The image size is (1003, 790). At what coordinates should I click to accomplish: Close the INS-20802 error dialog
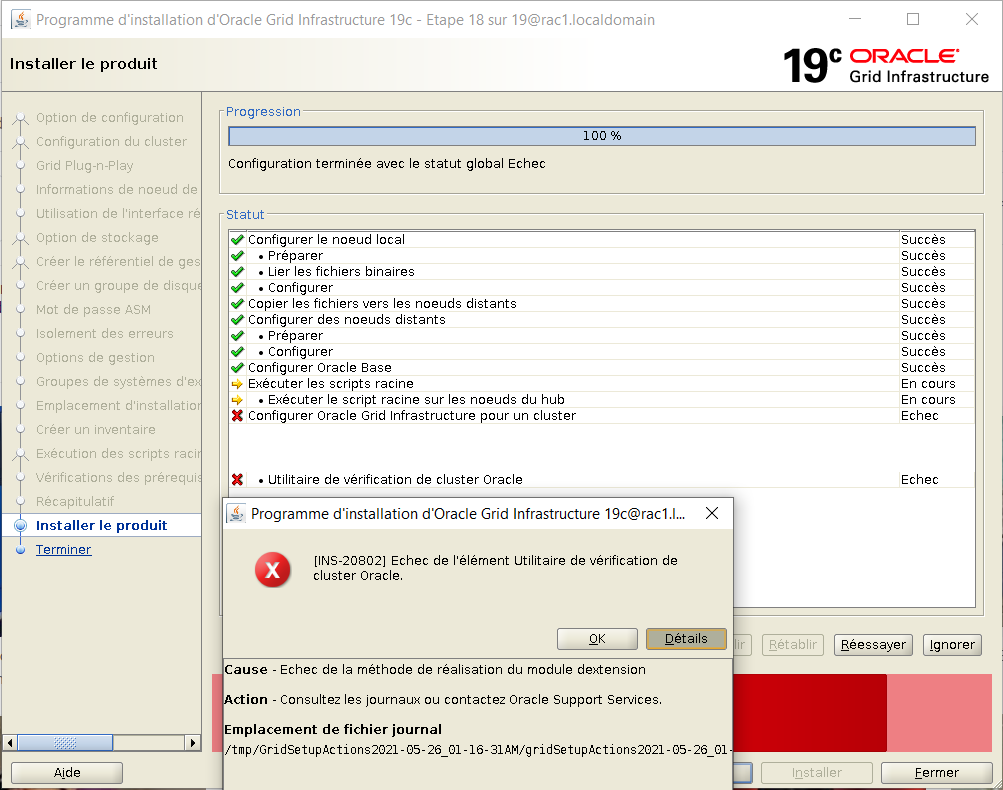point(712,513)
